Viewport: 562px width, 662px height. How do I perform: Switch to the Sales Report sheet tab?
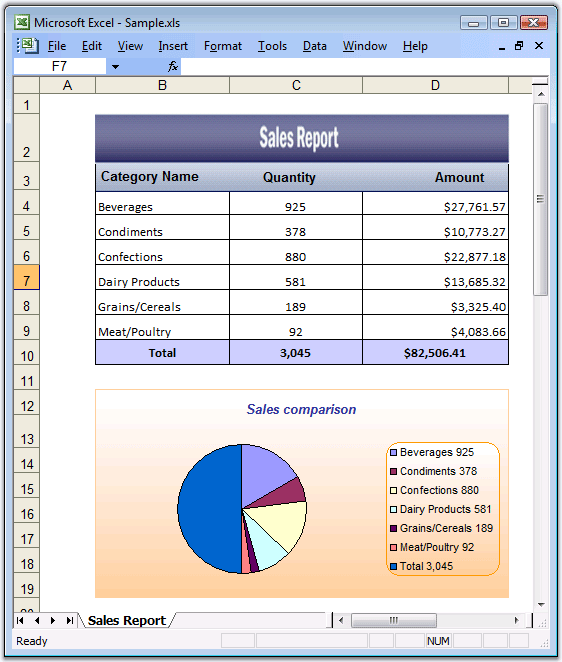pos(127,620)
